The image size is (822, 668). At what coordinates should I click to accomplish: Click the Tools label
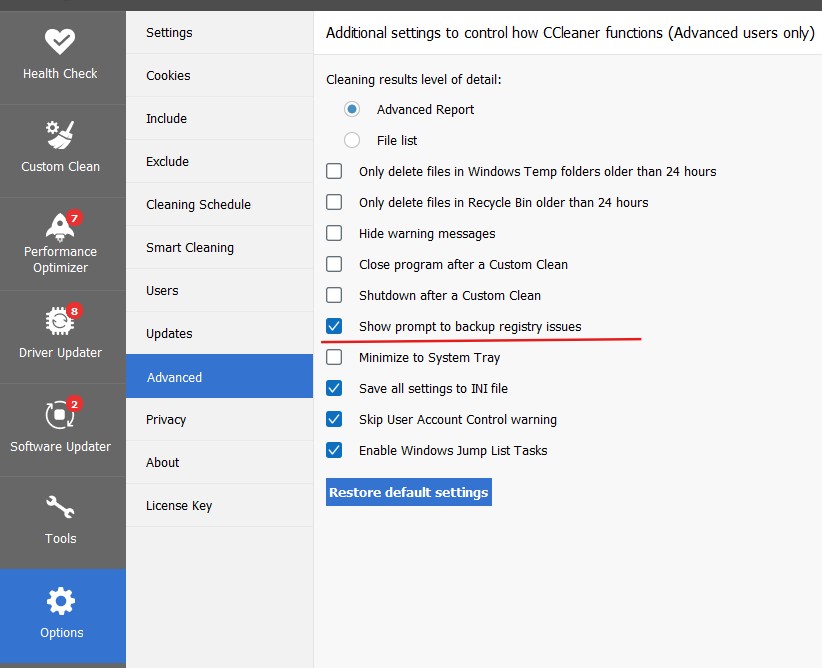coord(60,538)
